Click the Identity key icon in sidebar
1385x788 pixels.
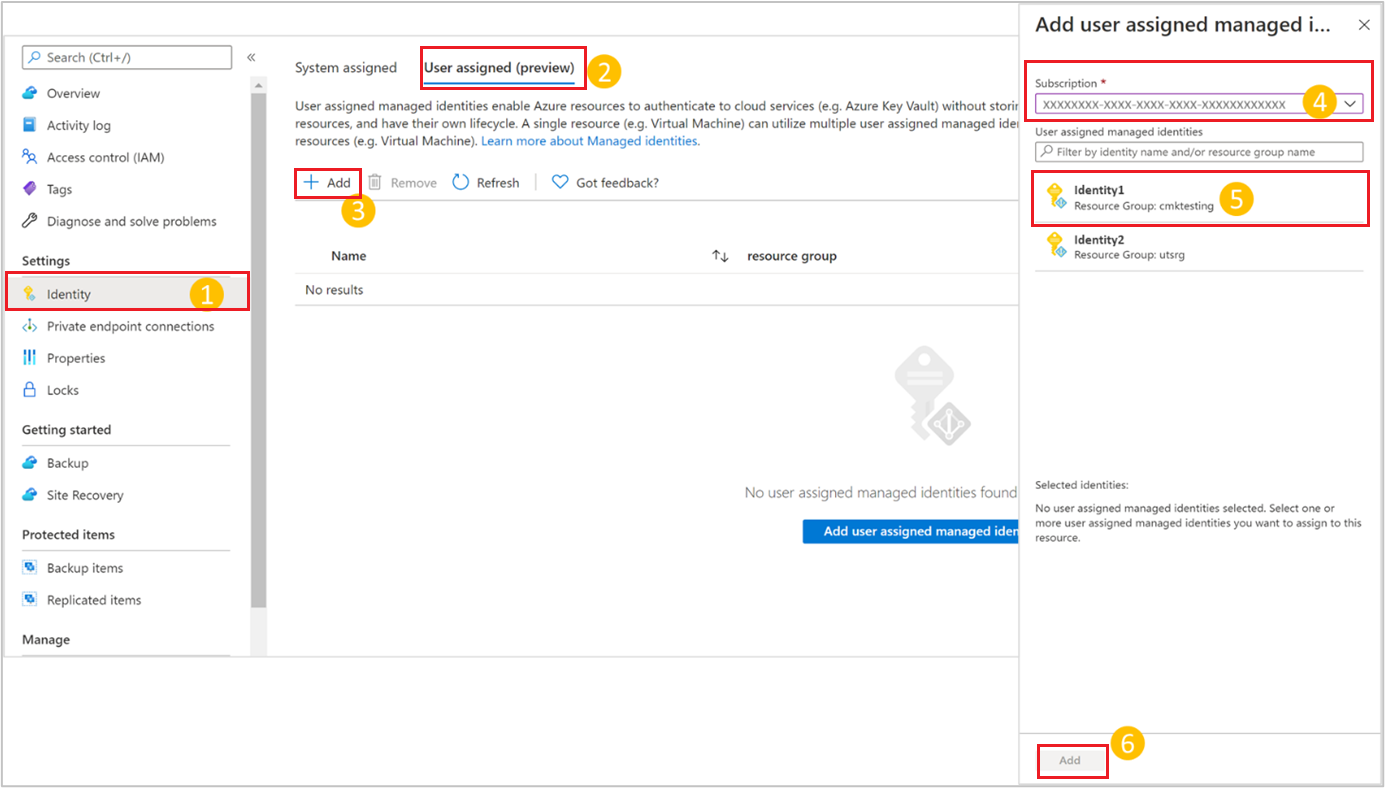(29, 294)
